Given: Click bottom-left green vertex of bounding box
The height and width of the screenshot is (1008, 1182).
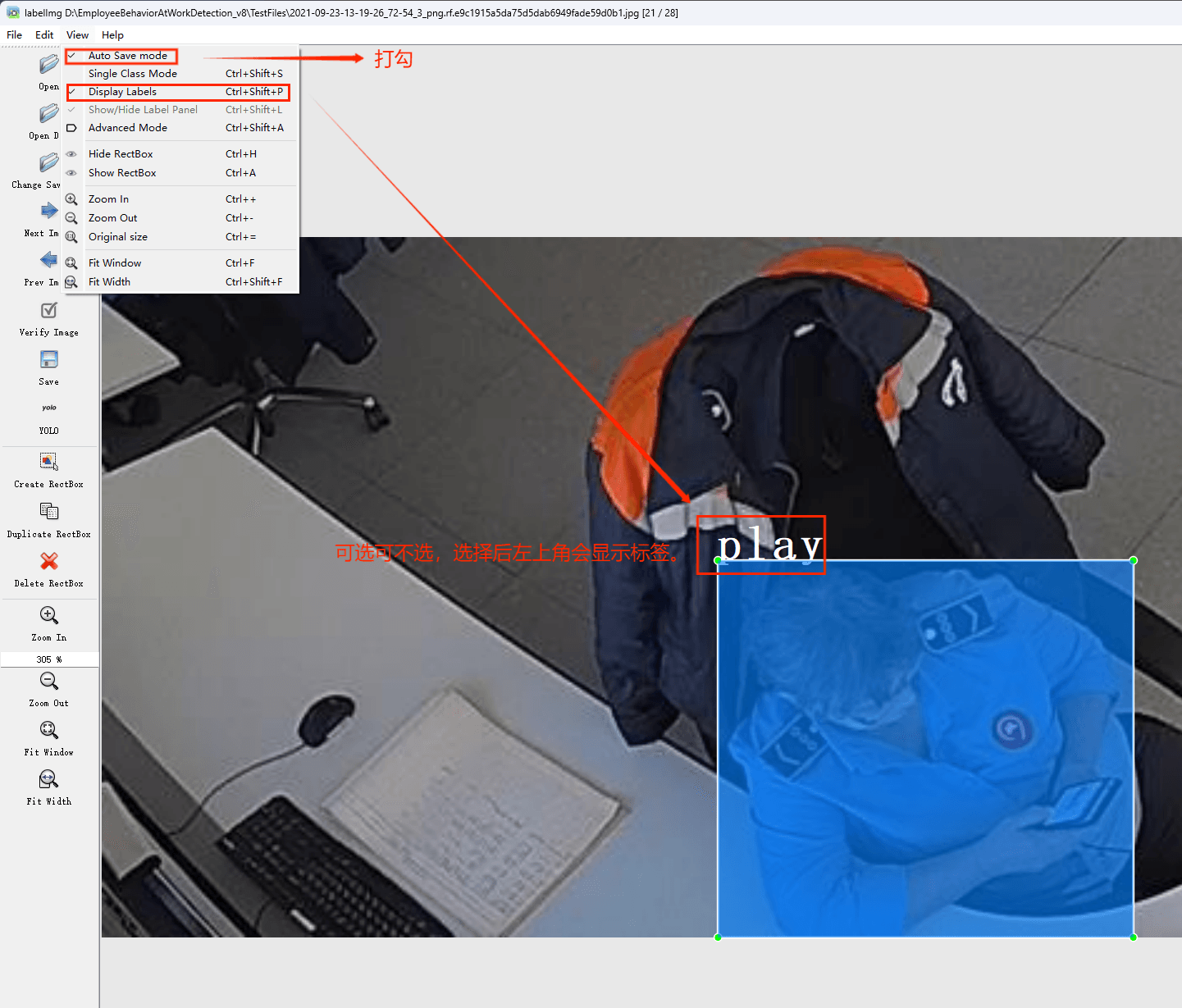Looking at the screenshot, I should [x=718, y=937].
